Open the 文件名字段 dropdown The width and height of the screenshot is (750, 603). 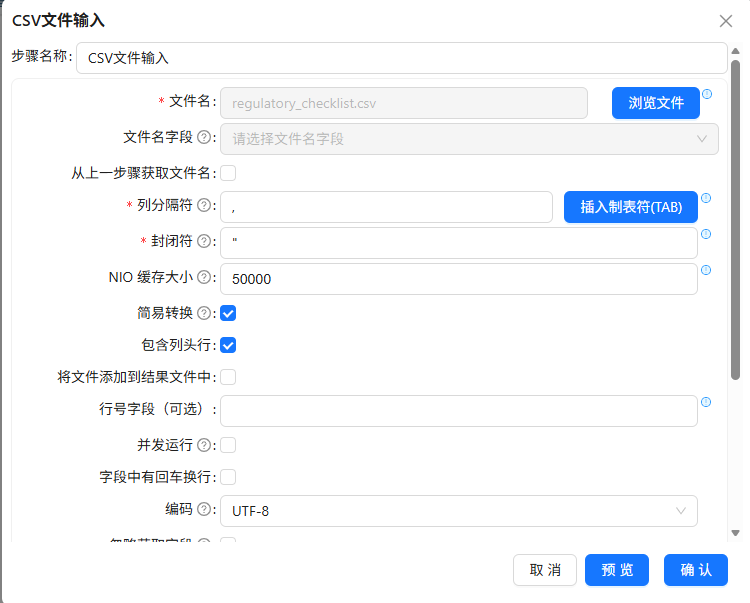pyautogui.click(x=469, y=139)
